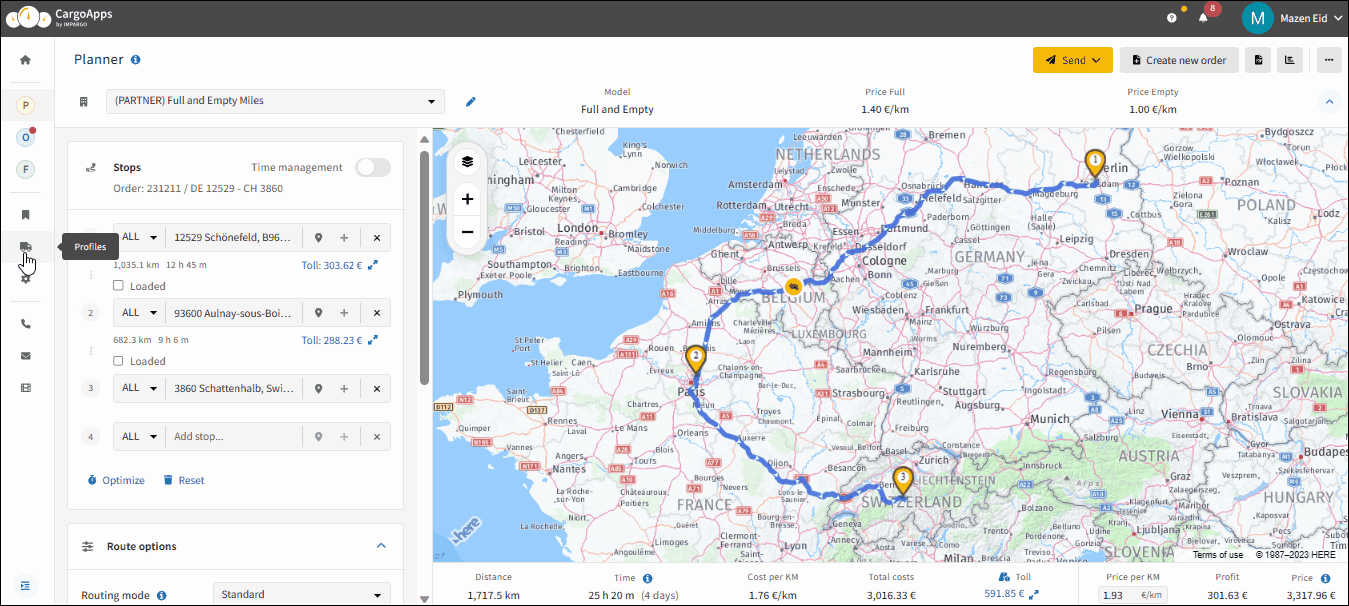Click the 3860 Schattenhalb address field
1349x606 pixels.
tap(235, 388)
